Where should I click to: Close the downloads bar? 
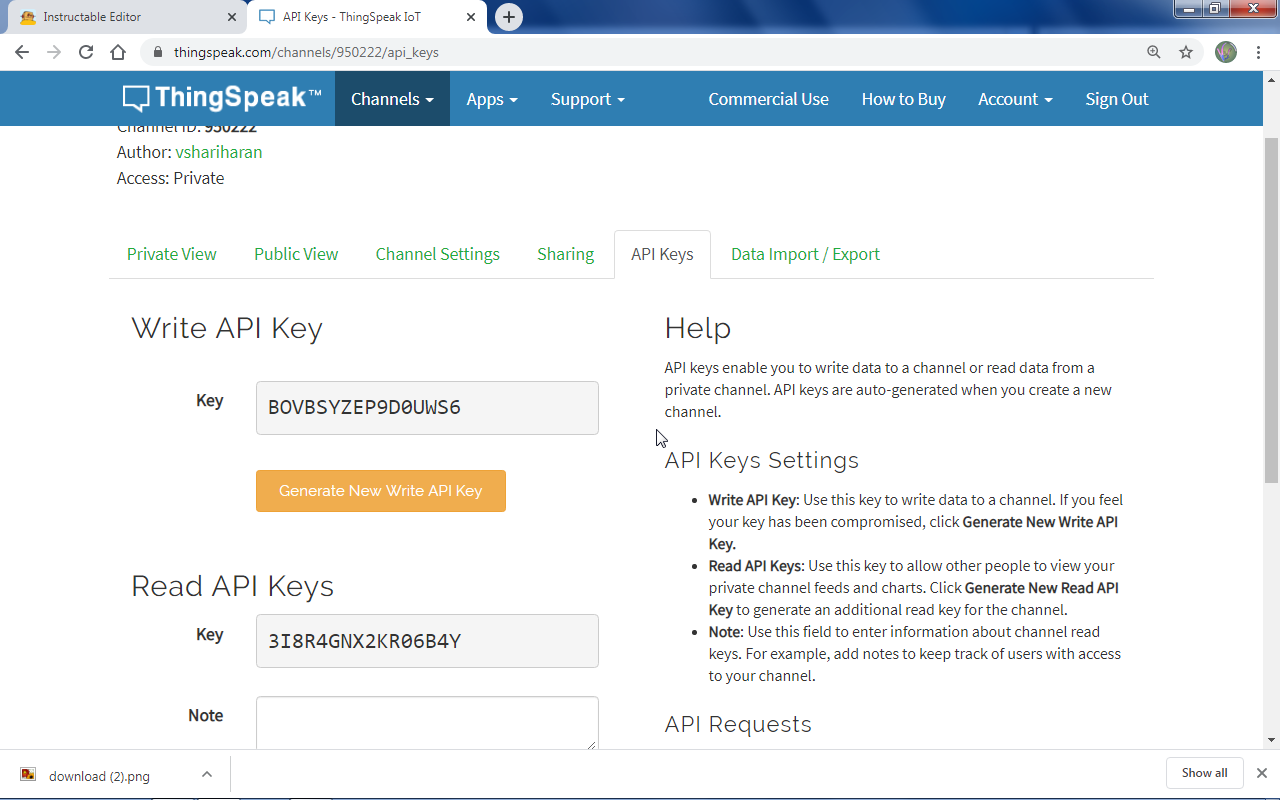point(1262,773)
